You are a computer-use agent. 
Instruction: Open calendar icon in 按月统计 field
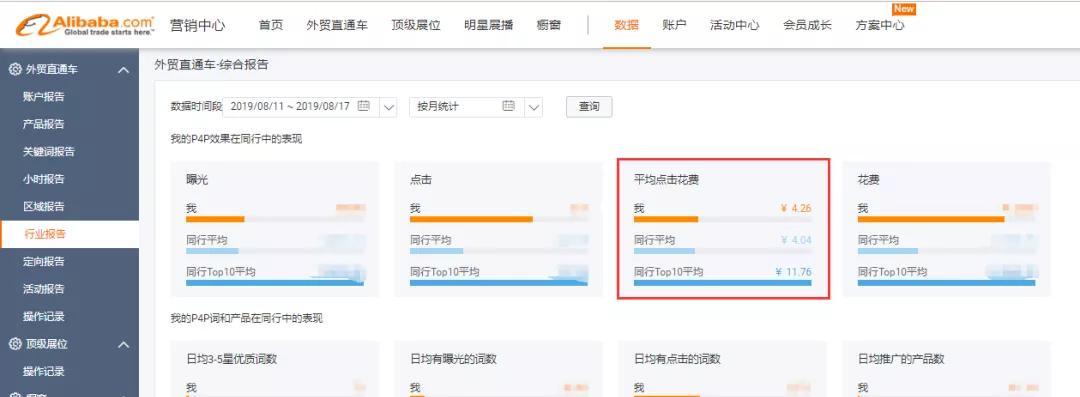click(508, 106)
